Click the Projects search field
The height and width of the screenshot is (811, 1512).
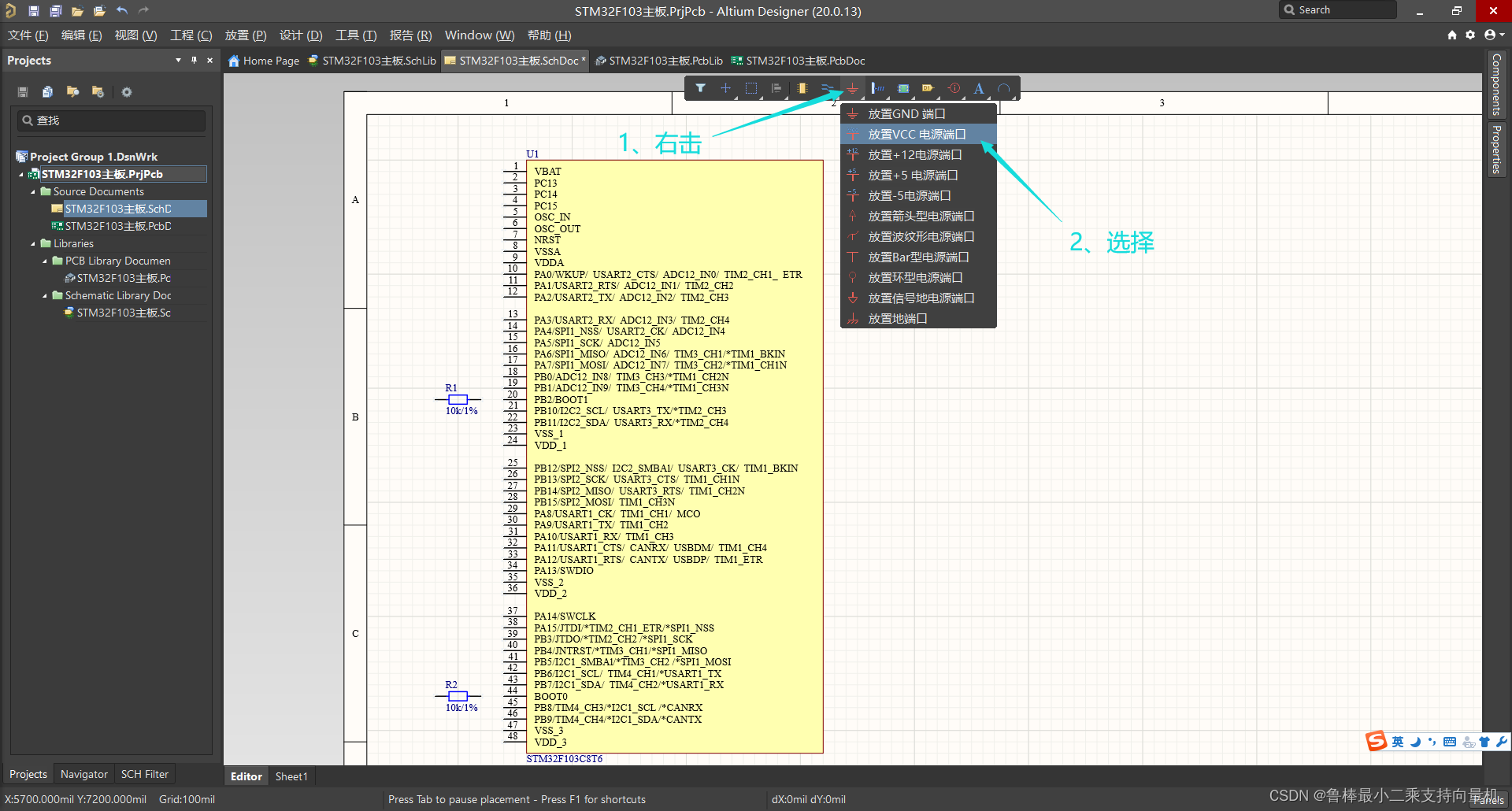pos(112,120)
